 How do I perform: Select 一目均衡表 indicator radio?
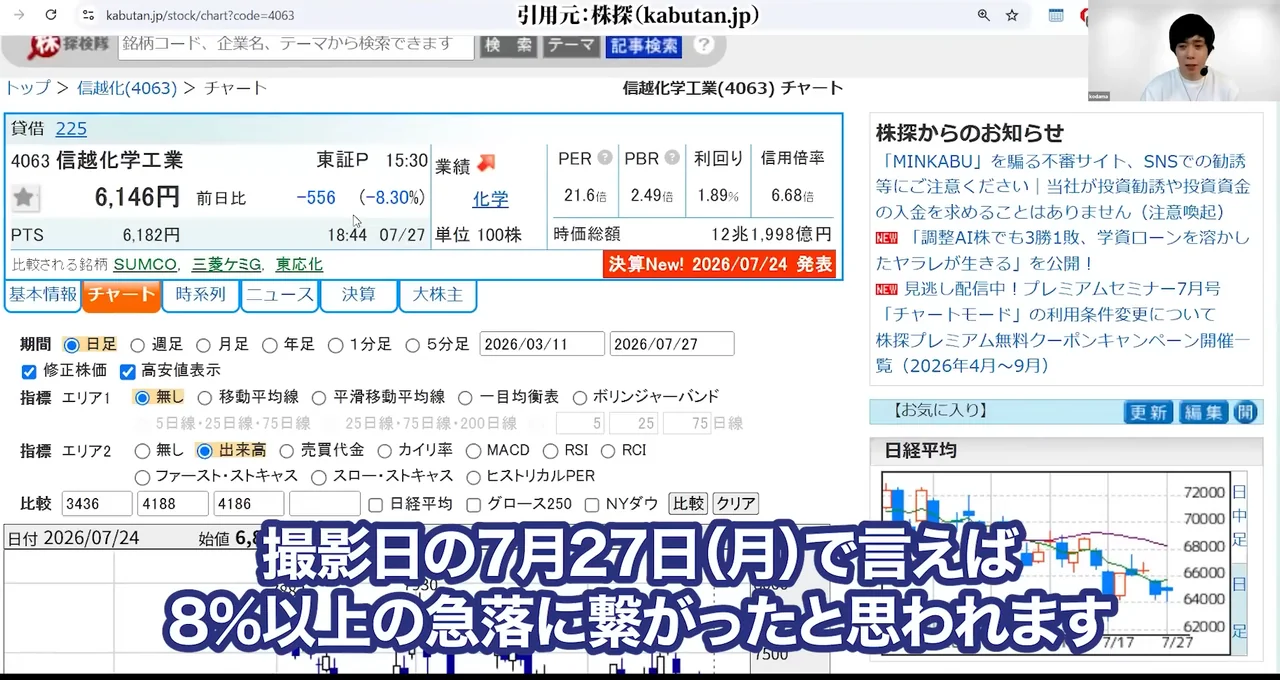click(465, 397)
